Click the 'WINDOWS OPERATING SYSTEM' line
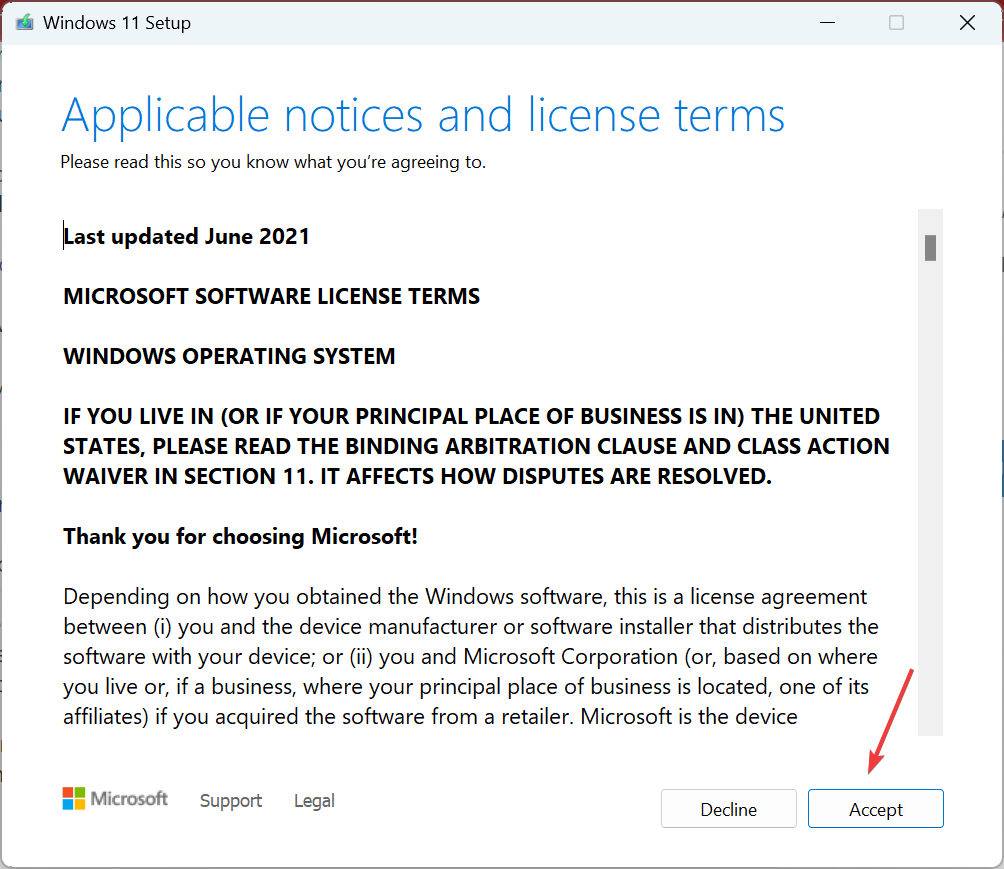The height and width of the screenshot is (869, 1004). pyautogui.click(x=229, y=356)
